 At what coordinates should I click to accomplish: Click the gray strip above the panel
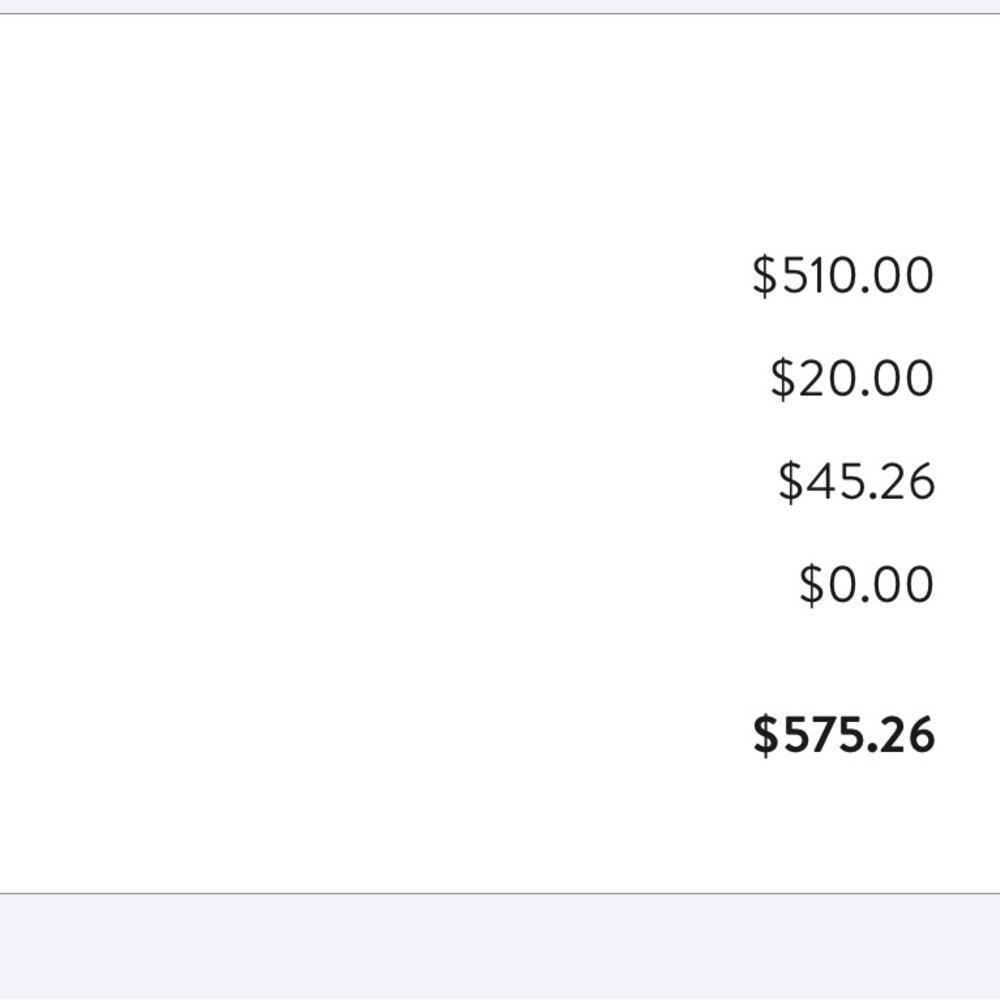click(500, 6)
